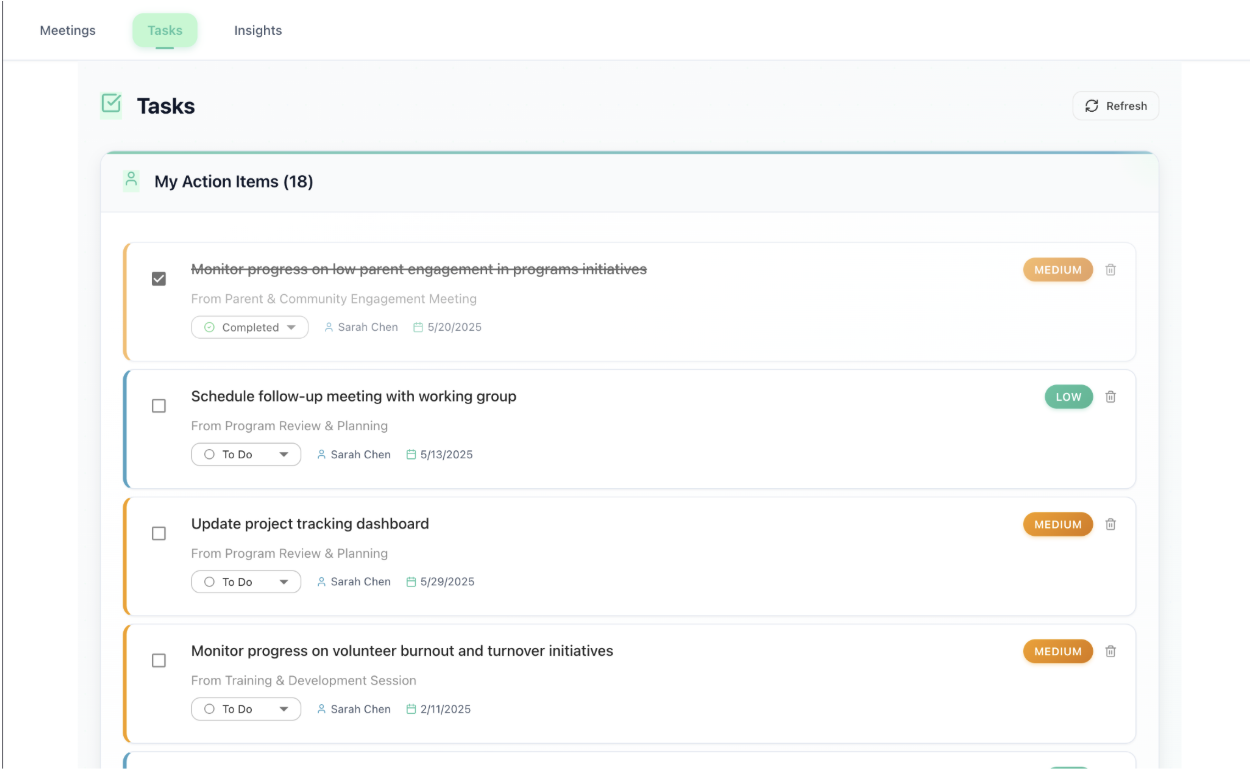Uncheck the completed parent engagement task
This screenshot has height=776, width=1260.
click(159, 279)
